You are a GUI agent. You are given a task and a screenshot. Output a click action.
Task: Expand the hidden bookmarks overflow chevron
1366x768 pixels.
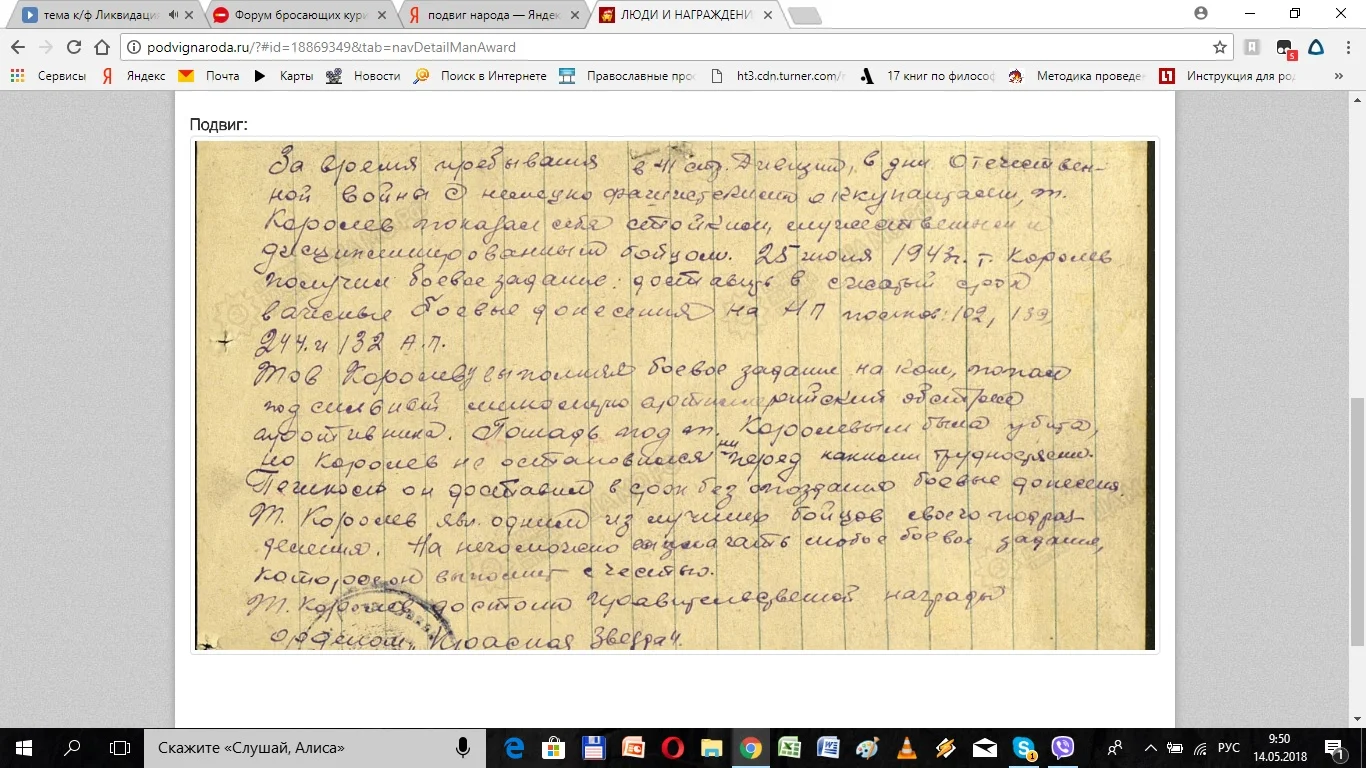point(1339,76)
